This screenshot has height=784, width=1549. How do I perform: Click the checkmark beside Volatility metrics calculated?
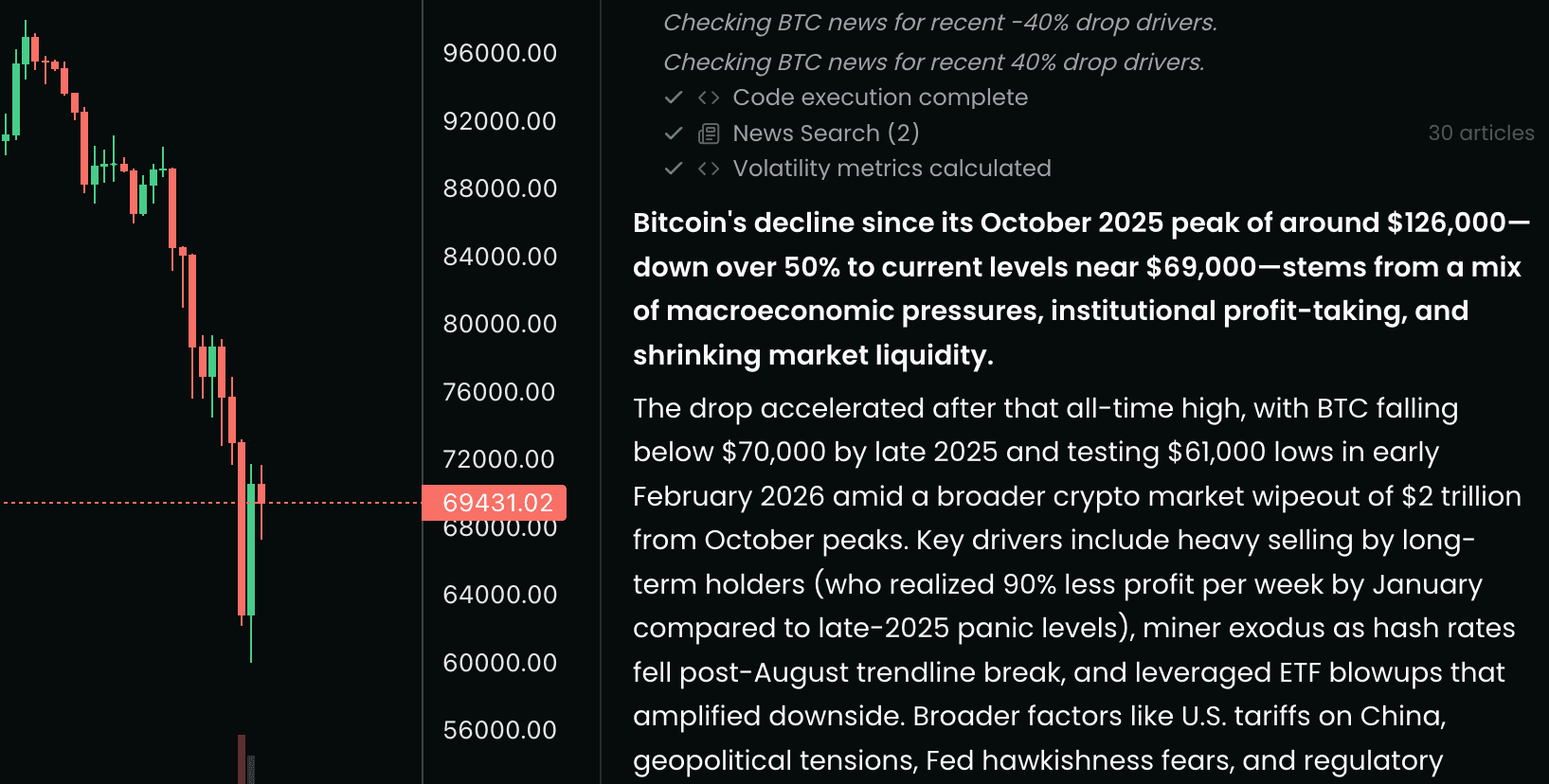(674, 169)
